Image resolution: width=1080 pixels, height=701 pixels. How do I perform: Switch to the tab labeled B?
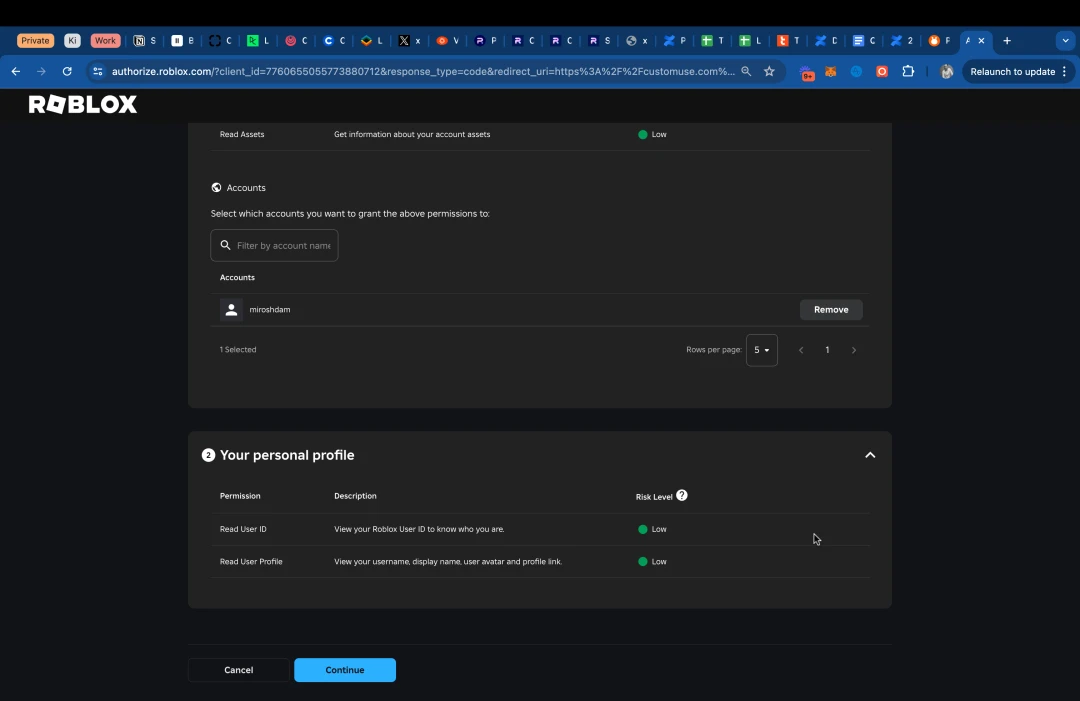pyautogui.click(x=183, y=41)
